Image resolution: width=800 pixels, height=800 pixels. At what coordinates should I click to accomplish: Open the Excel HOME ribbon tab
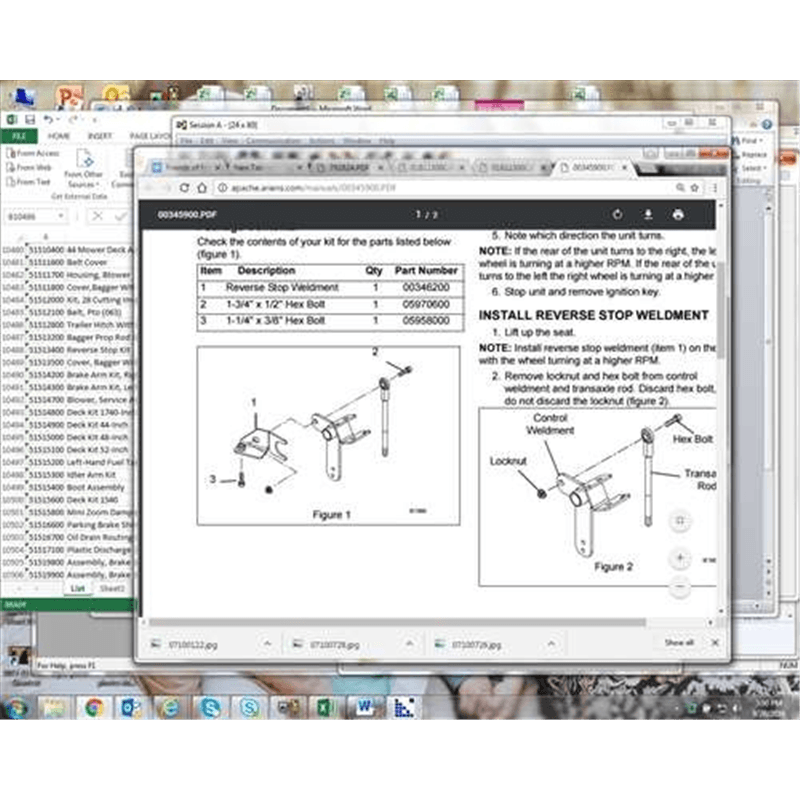point(59,135)
